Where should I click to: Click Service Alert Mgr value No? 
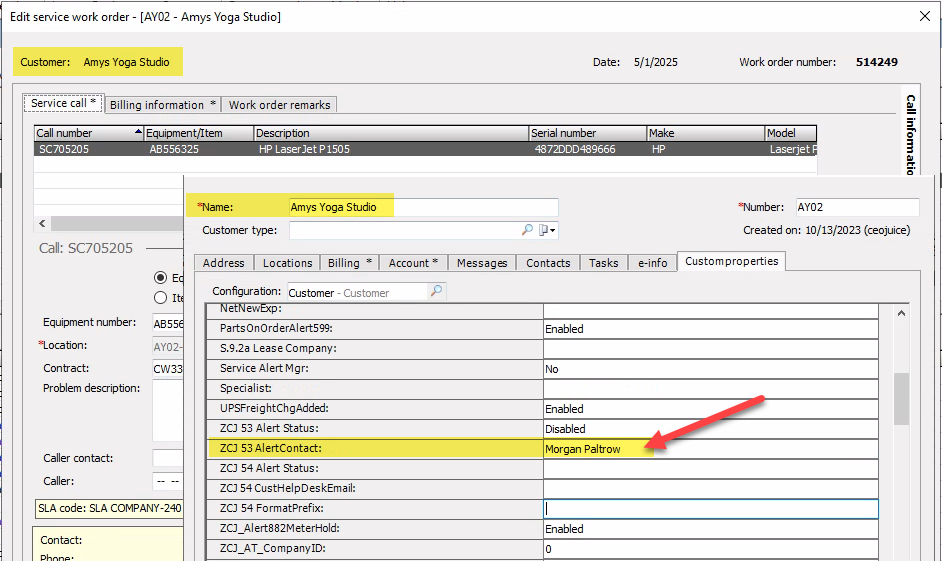pyautogui.click(x=711, y=369)
